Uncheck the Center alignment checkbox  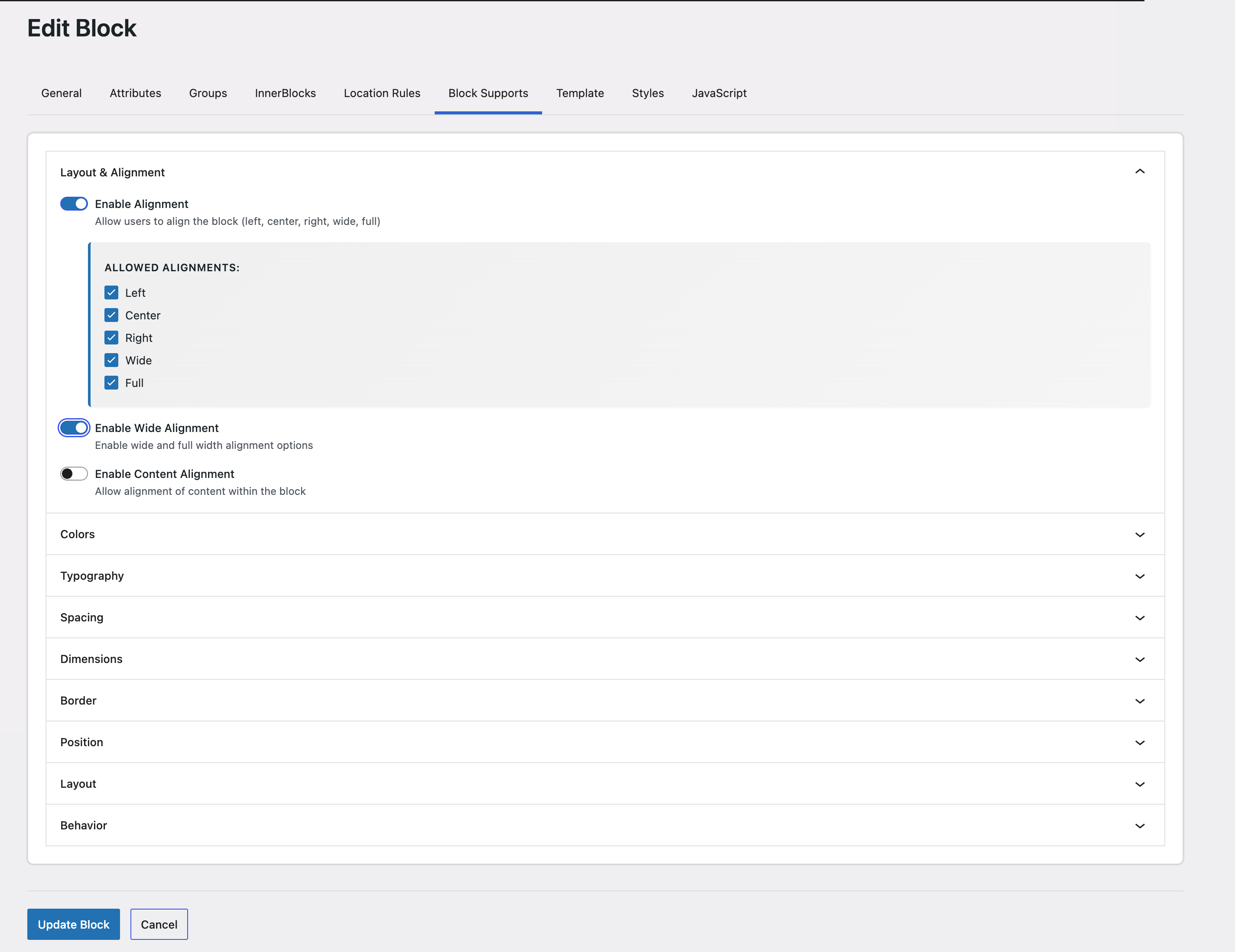coord(111,315)
